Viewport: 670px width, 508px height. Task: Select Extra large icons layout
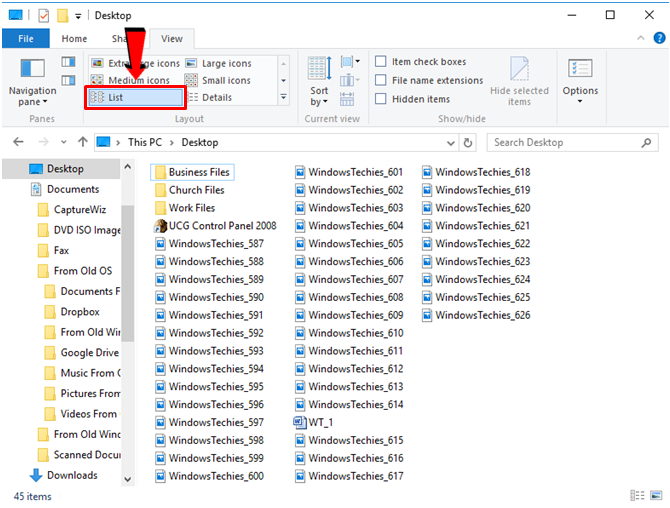[136, 63]
